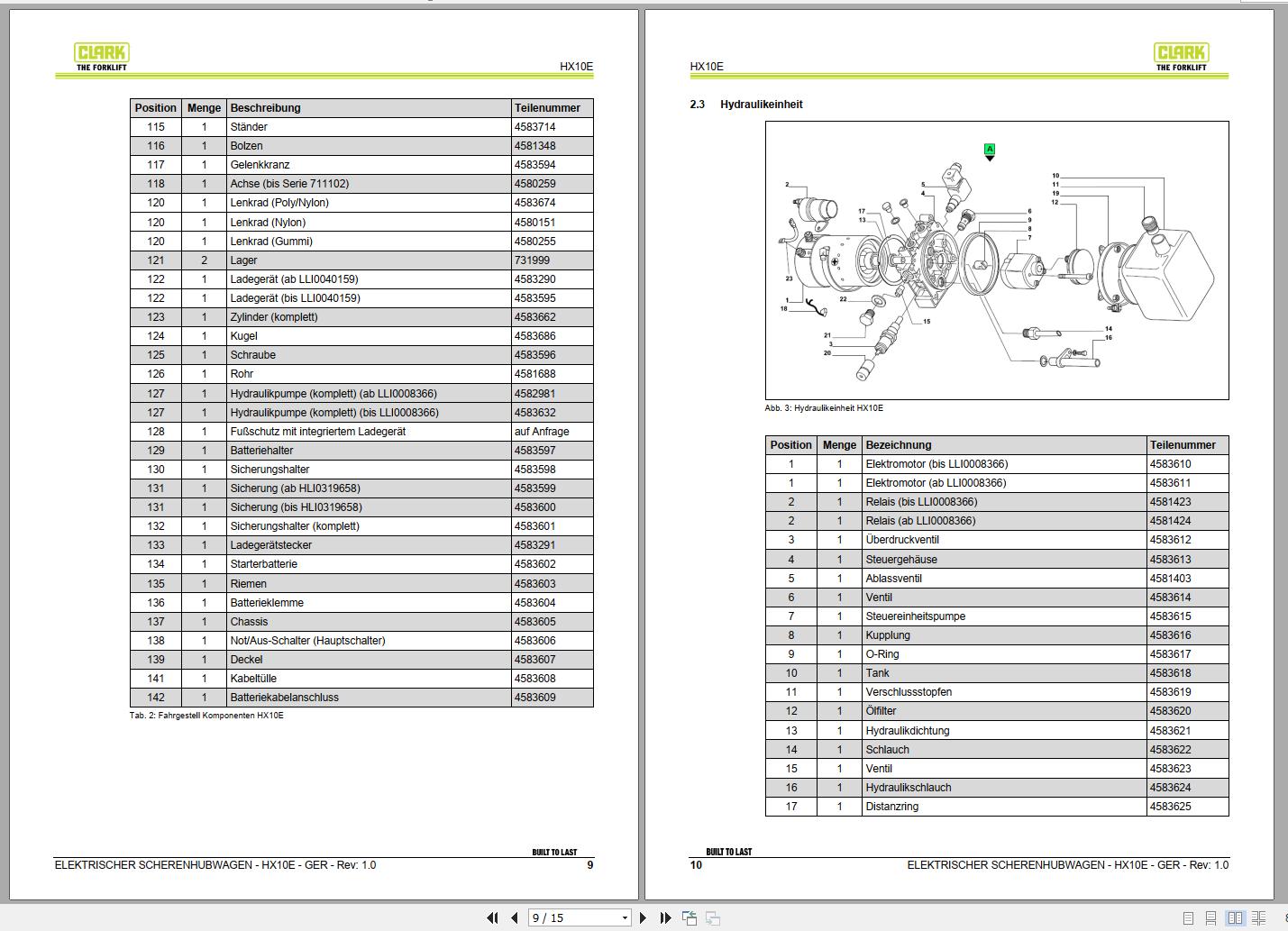Click the 'Distanzring' entry
The image size is (1288, 931).
pos(892,807)
